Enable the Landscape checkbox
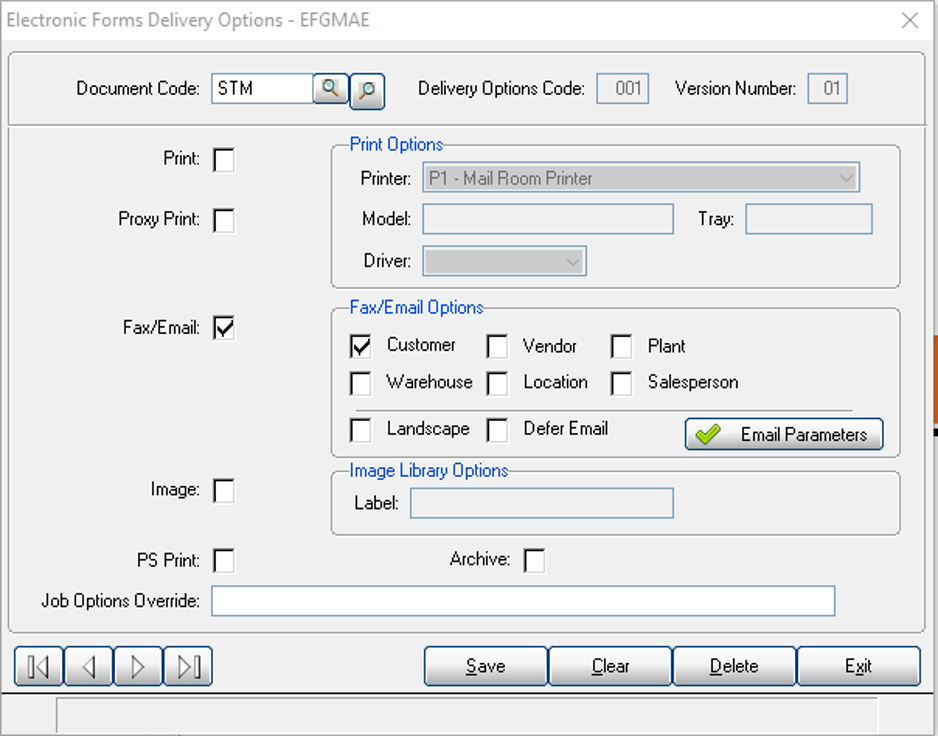The image size is (938, 736). coord(361,430)
